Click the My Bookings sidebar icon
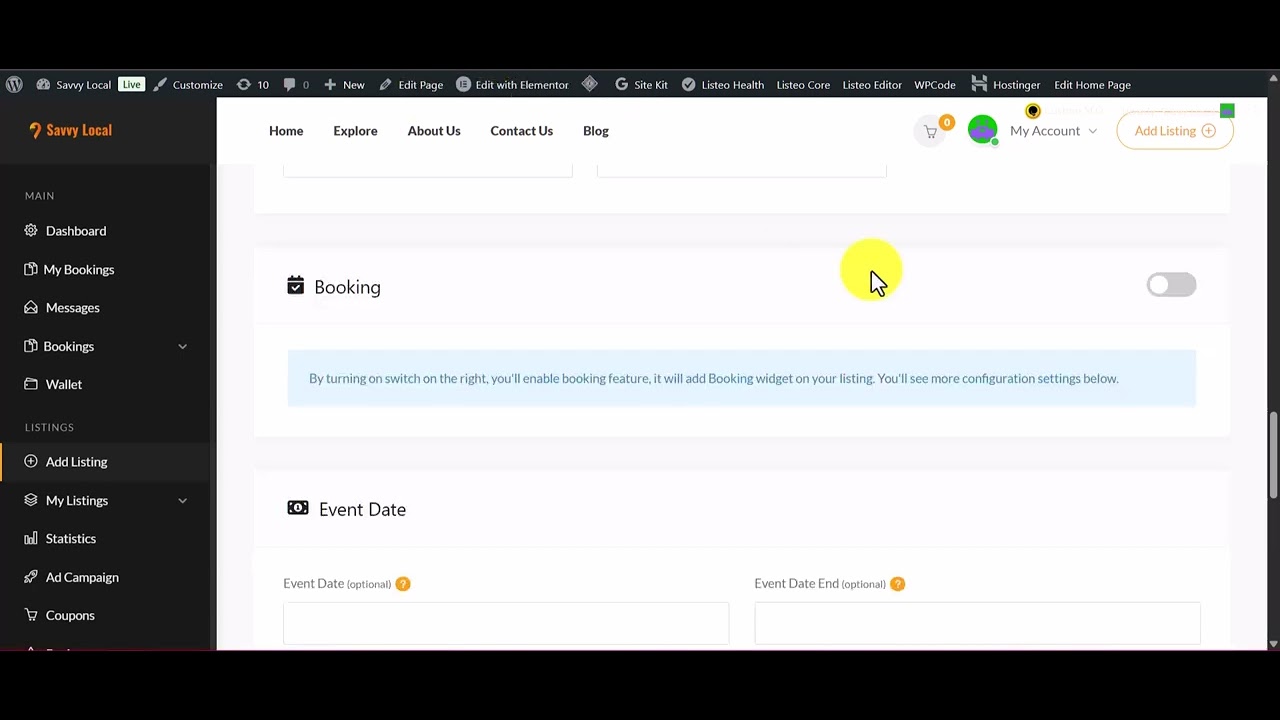 (31, 270)
